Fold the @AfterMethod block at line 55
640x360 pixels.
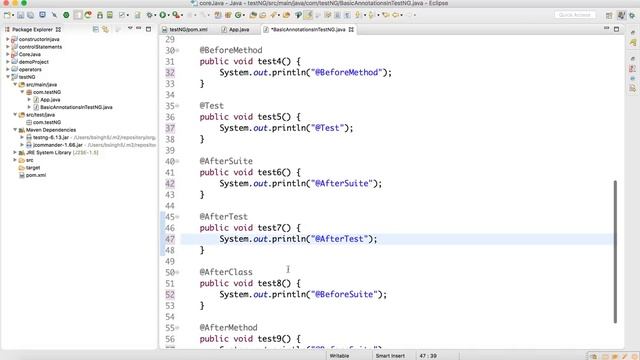[x=178, y=328]
